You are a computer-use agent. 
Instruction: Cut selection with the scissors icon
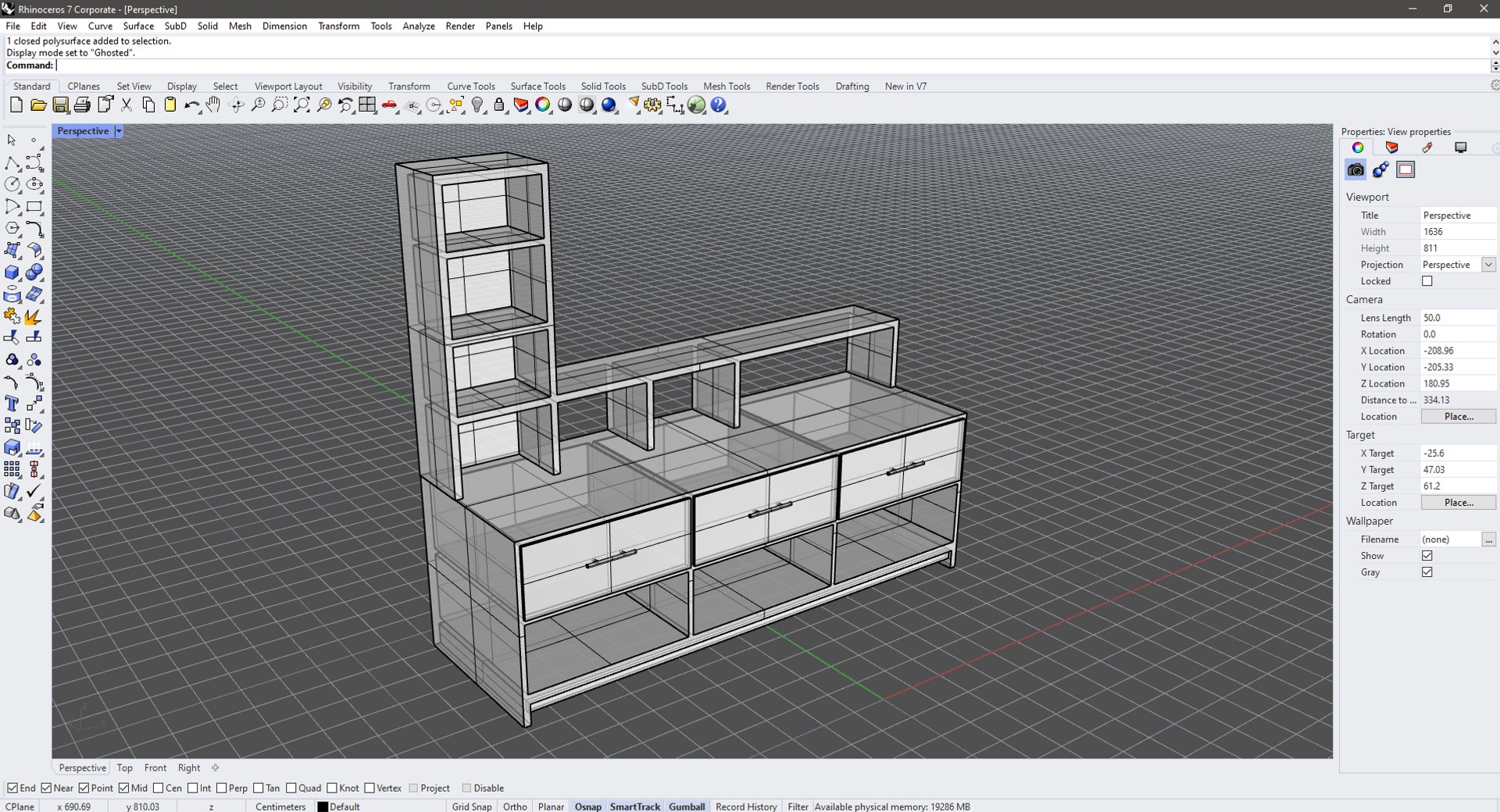click(127, 105)
